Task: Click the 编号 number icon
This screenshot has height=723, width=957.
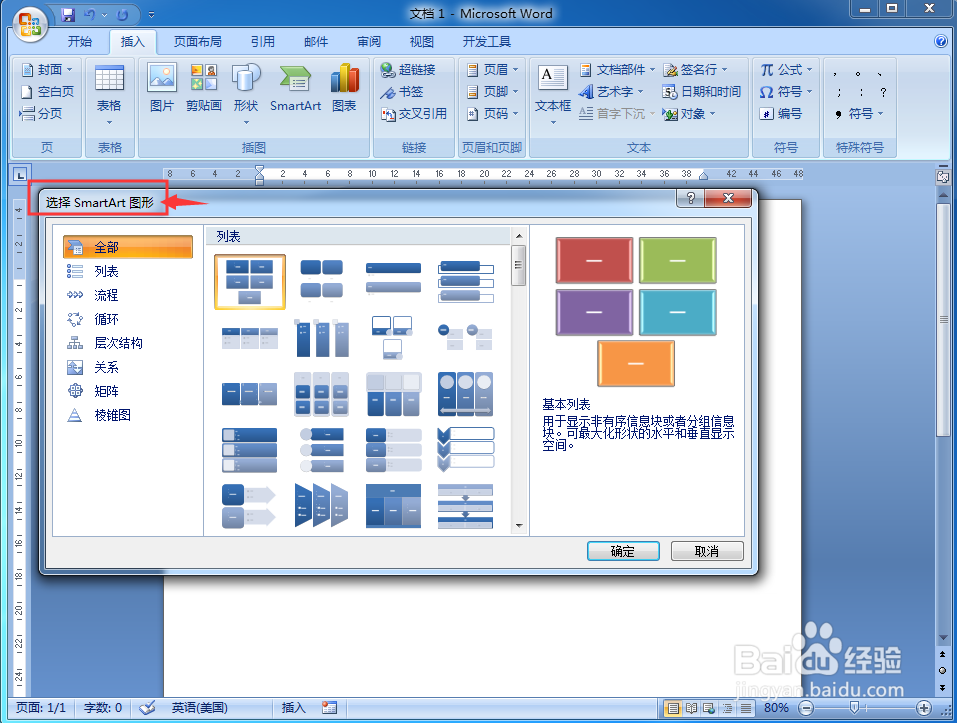Action: [x=781, y=114]
